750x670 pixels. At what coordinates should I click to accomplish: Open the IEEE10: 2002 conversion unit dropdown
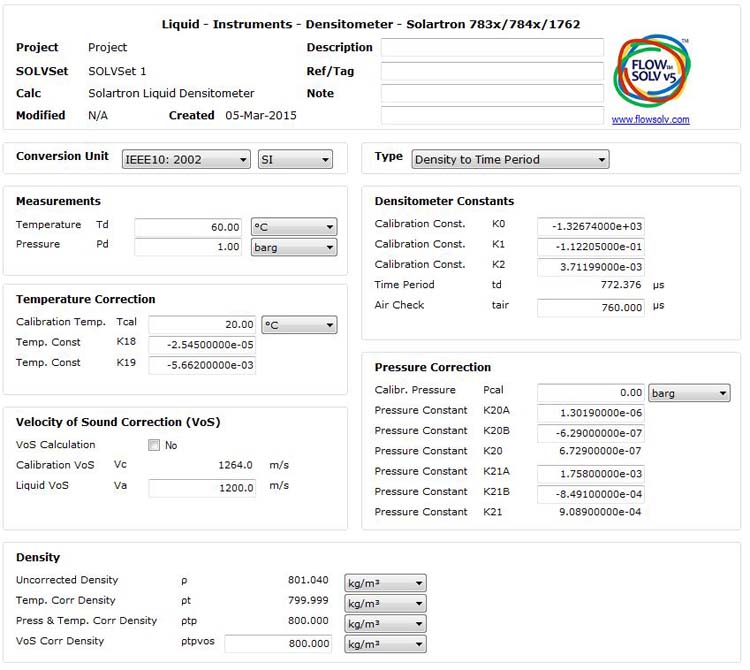pos(186,159)
